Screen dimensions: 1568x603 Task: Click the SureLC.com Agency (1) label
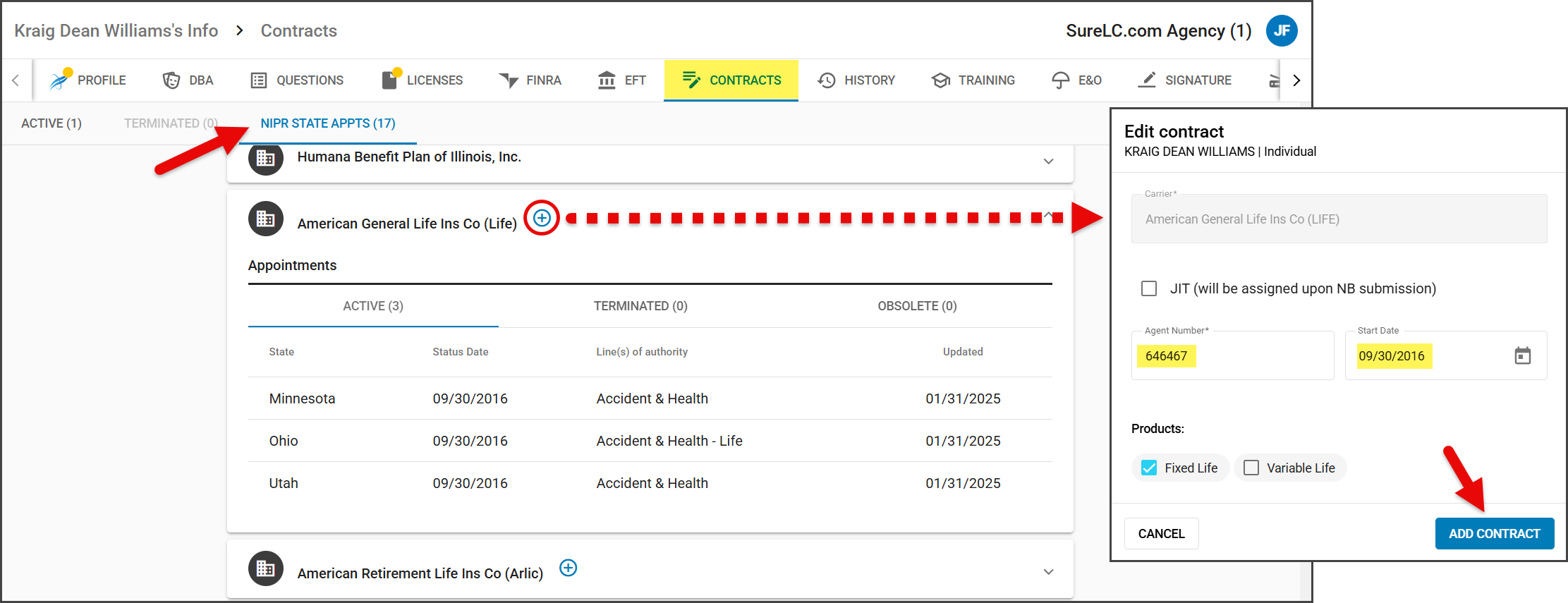1159,31
